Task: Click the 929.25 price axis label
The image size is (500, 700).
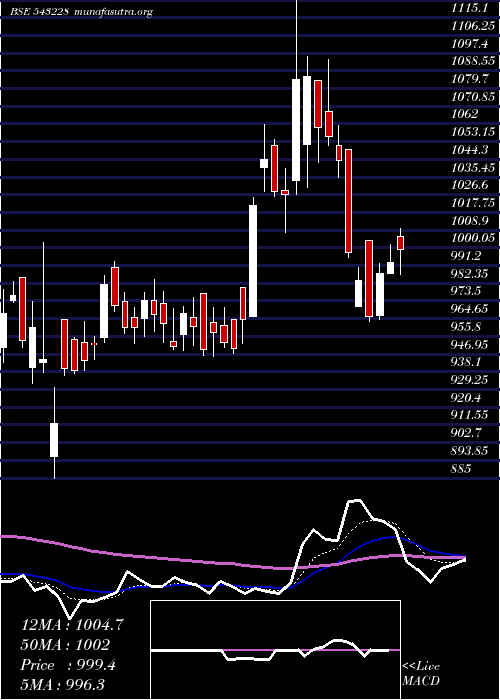Action: point(469,379)
